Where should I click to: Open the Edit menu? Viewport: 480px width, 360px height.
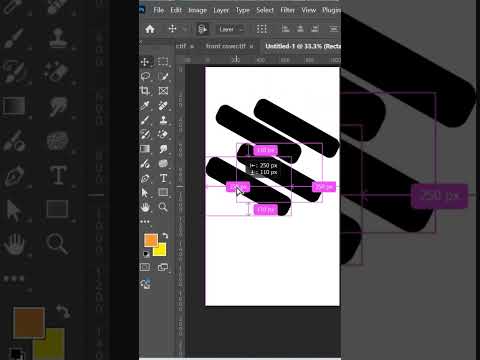pyautogui.click(x=176, y=10)
